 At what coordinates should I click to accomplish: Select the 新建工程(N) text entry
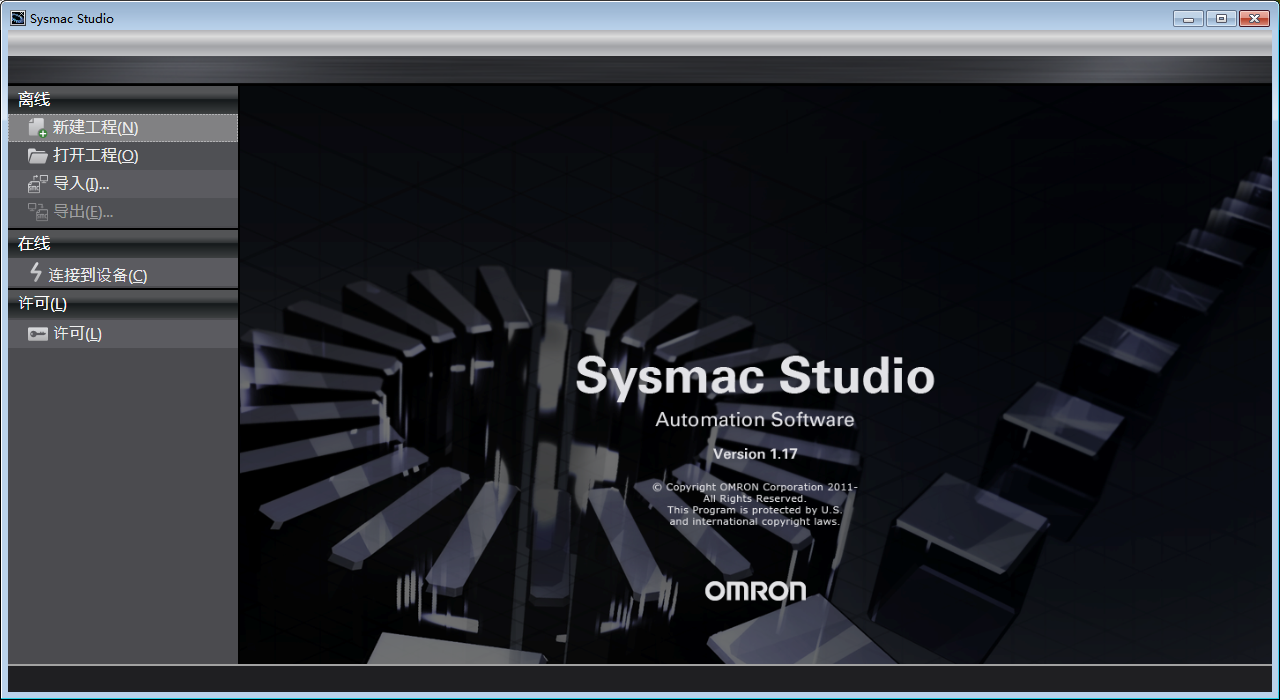click(x=95, y=127)
